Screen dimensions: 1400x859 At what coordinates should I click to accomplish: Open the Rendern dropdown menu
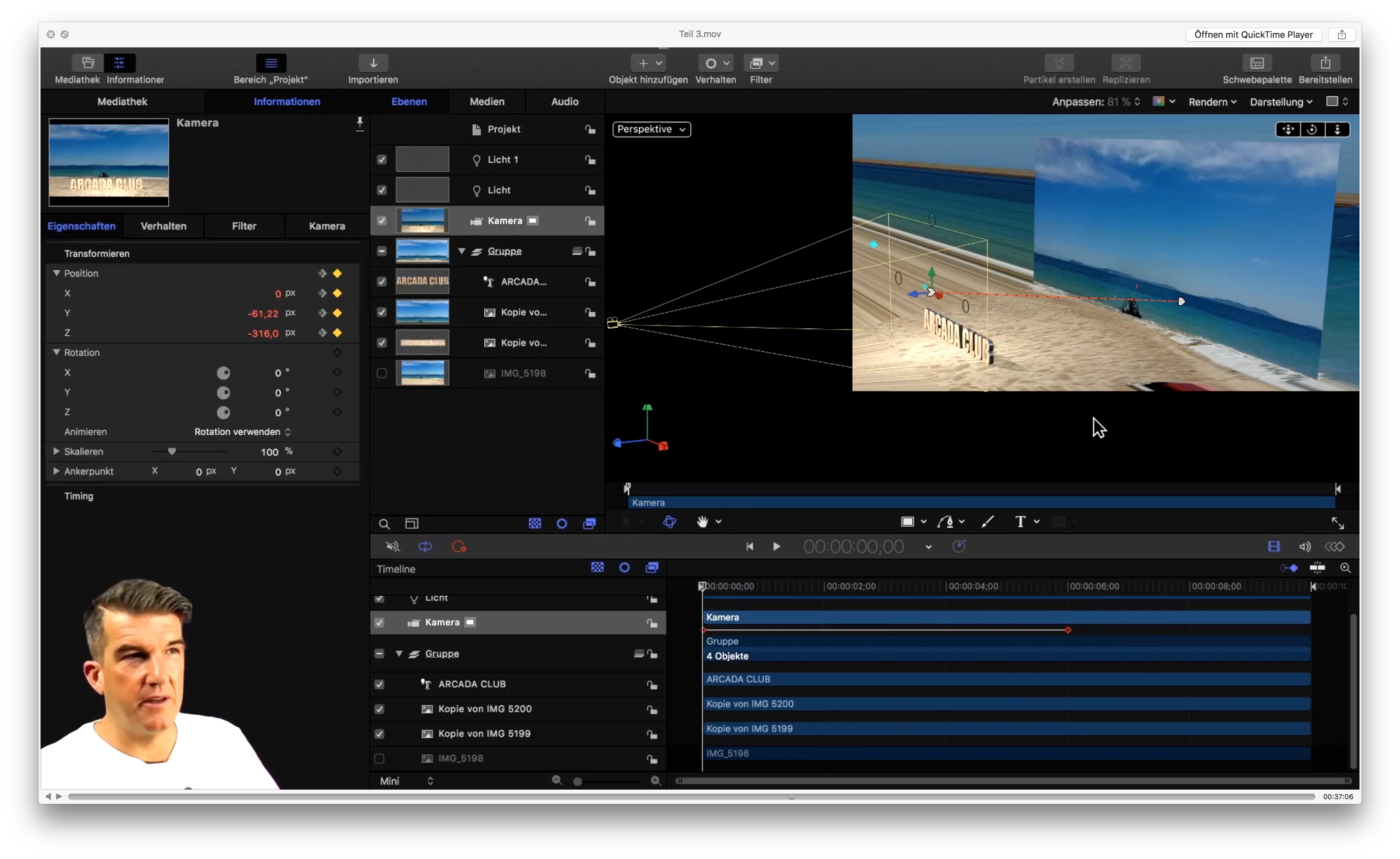click(1212, 102)
